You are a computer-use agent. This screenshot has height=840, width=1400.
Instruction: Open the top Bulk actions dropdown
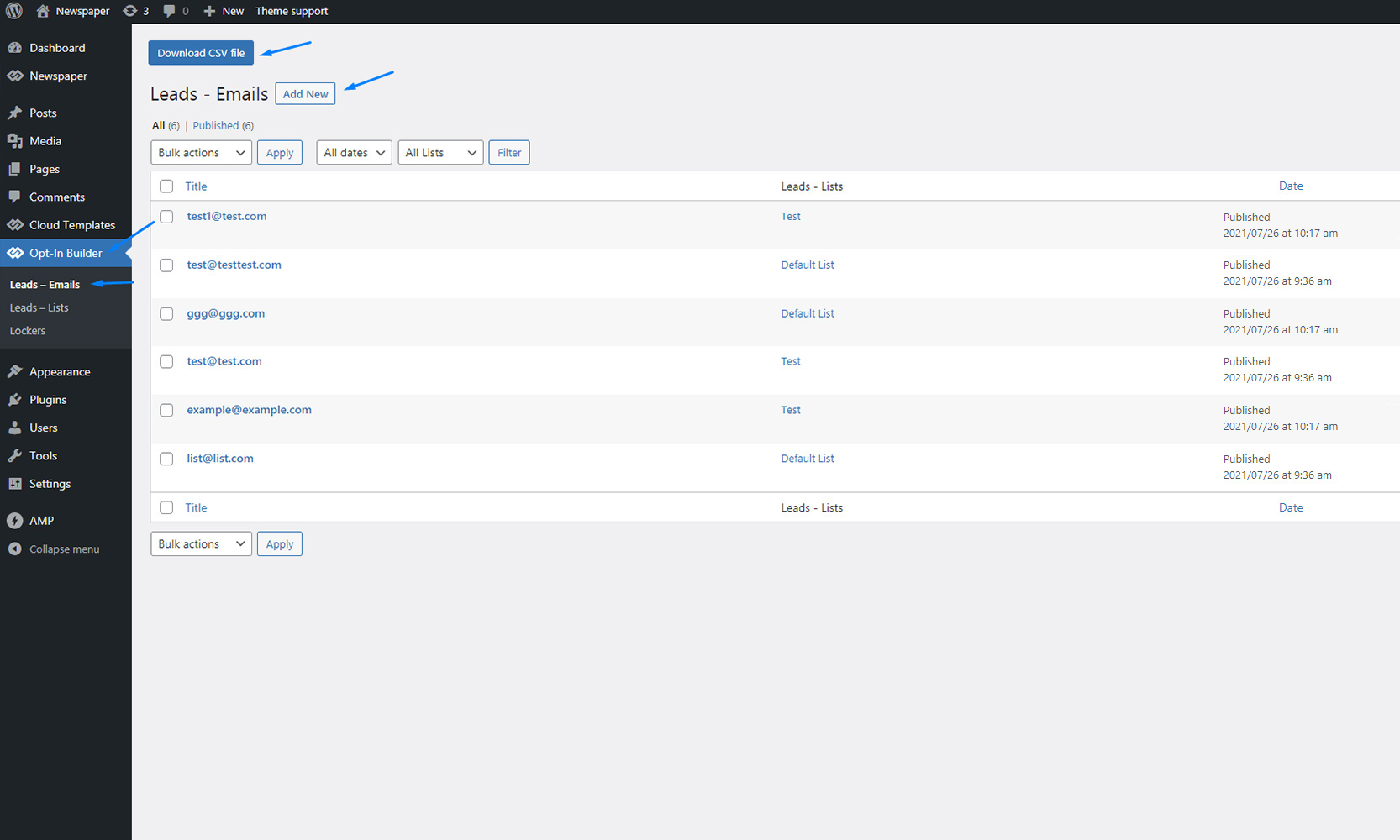(201, 153)
